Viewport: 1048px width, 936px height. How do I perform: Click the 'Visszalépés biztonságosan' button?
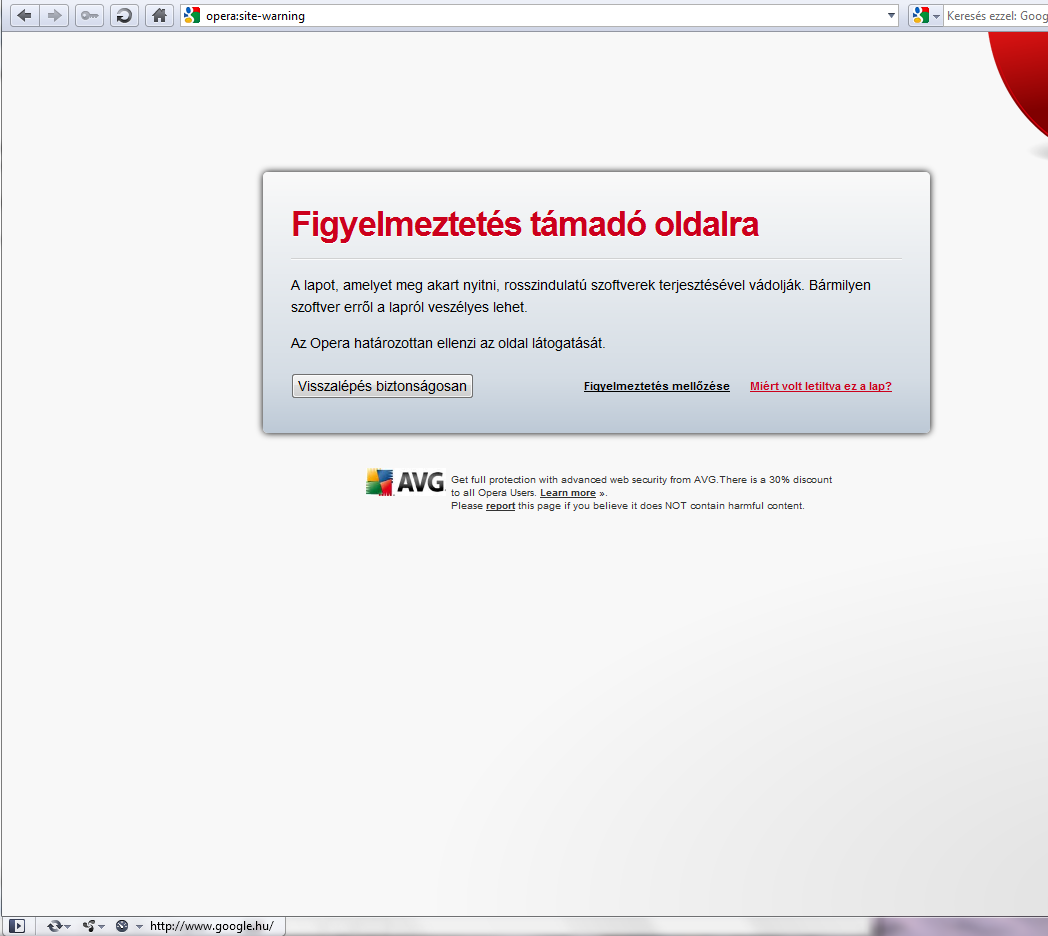(x=382, y=386)
